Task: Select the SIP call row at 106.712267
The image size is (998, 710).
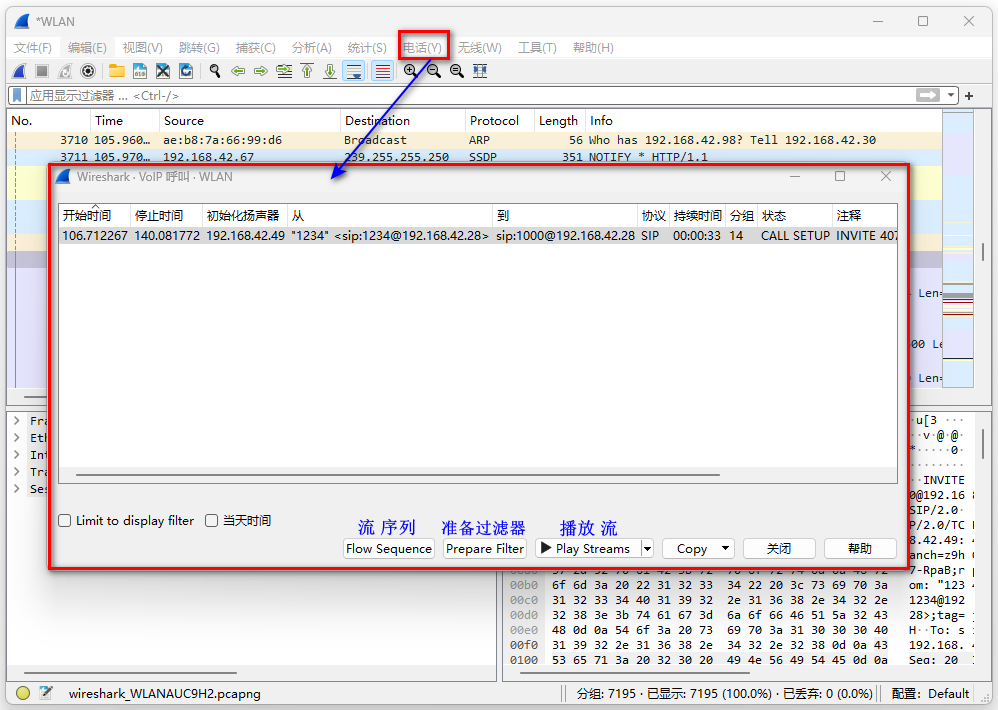Action: (478, 235)
